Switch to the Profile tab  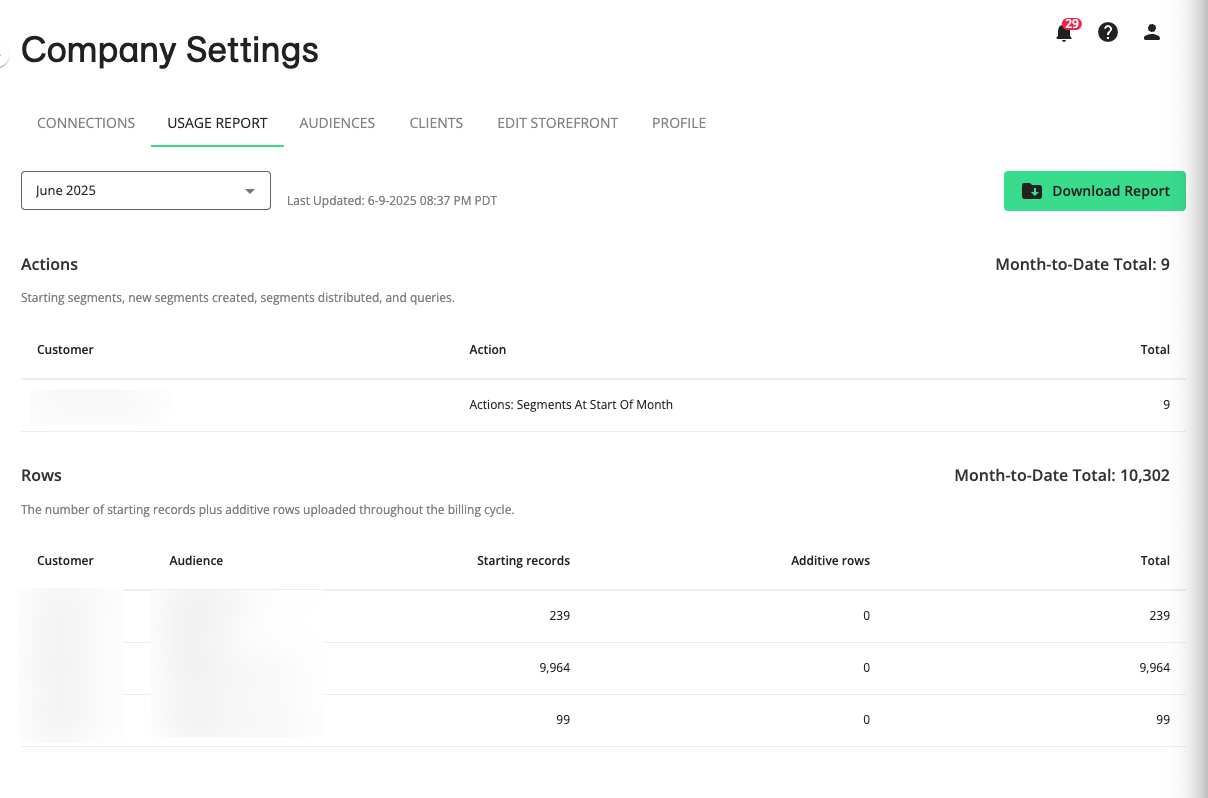679,123
